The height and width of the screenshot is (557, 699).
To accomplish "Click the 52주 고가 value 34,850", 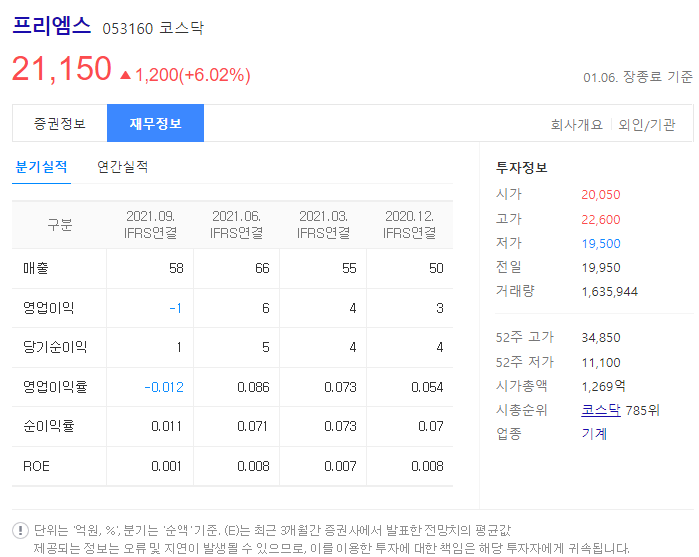I will coord(600,338).
